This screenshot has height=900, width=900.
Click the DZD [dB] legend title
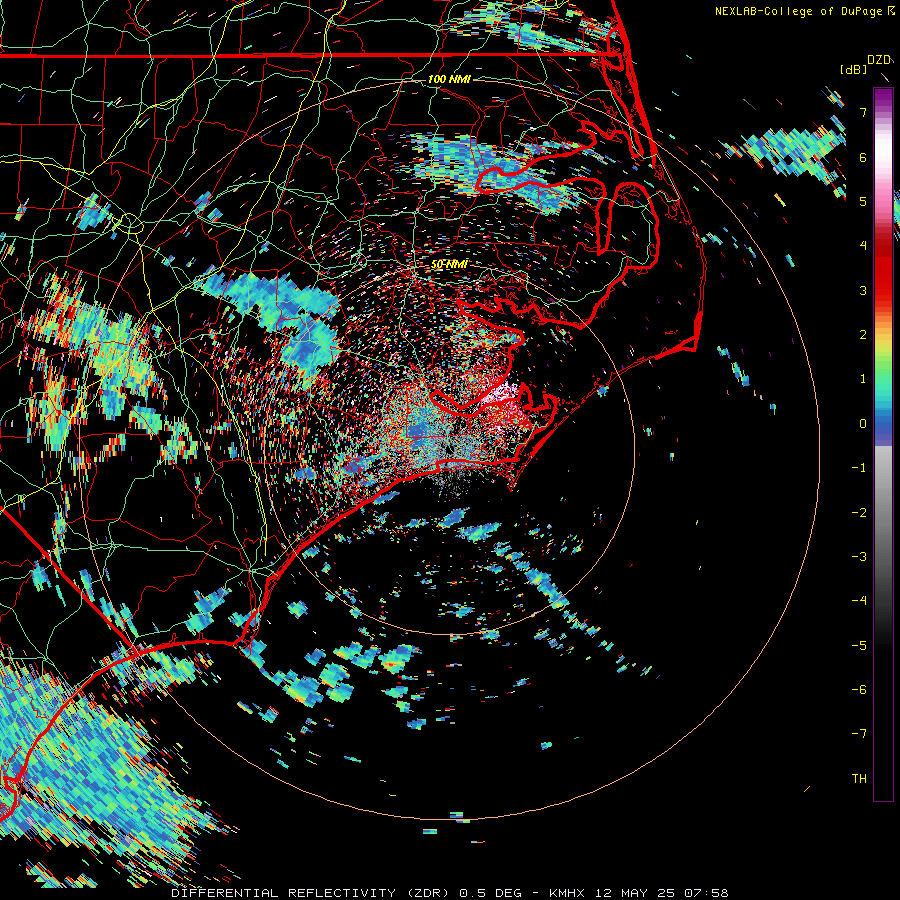tap(866, 64)
